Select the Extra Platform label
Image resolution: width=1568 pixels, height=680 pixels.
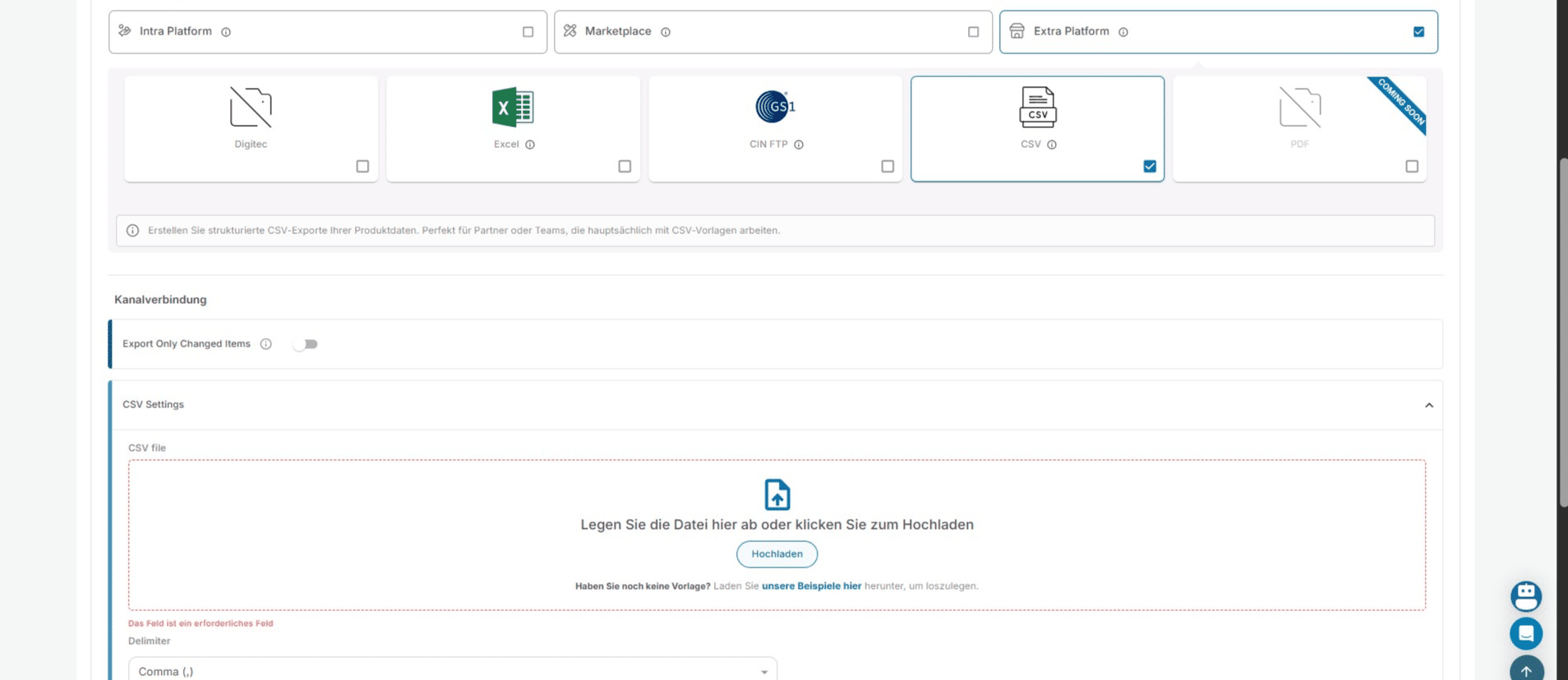[1072, 31]
